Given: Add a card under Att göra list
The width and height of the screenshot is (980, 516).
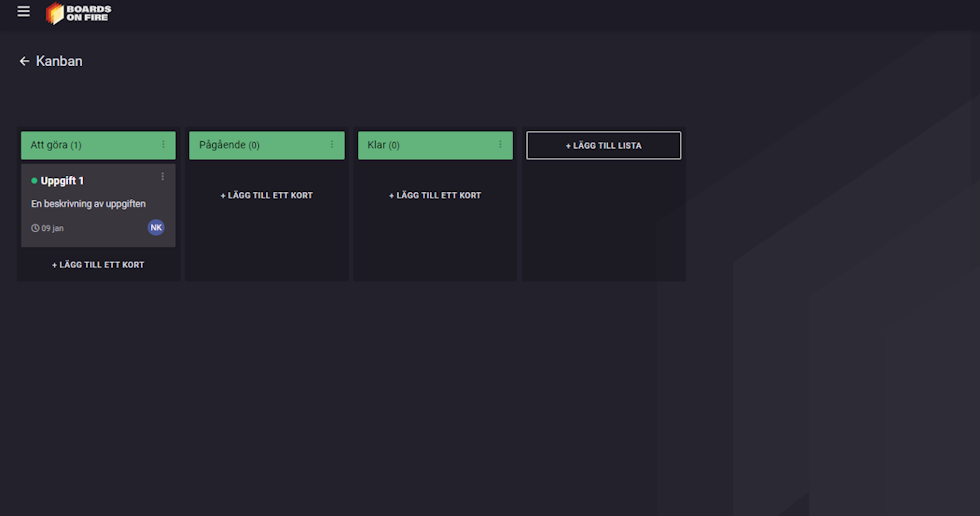Looking at the screenshot, I should tap(98, 265).
